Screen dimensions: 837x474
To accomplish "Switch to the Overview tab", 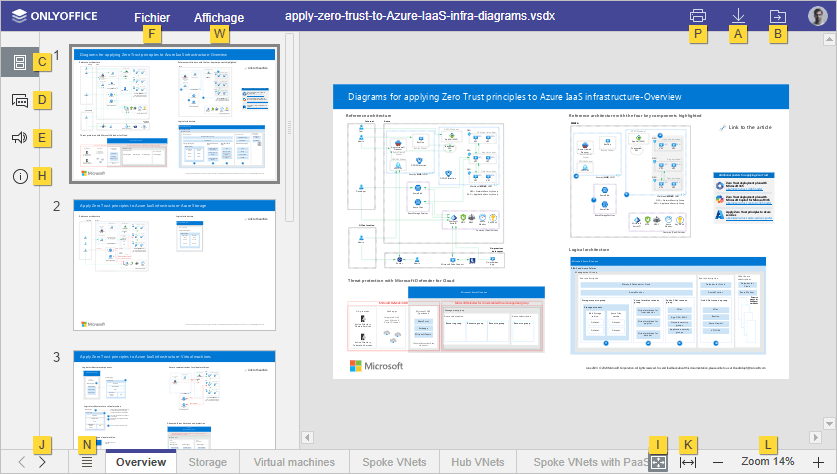I will [x=141, y=462].
